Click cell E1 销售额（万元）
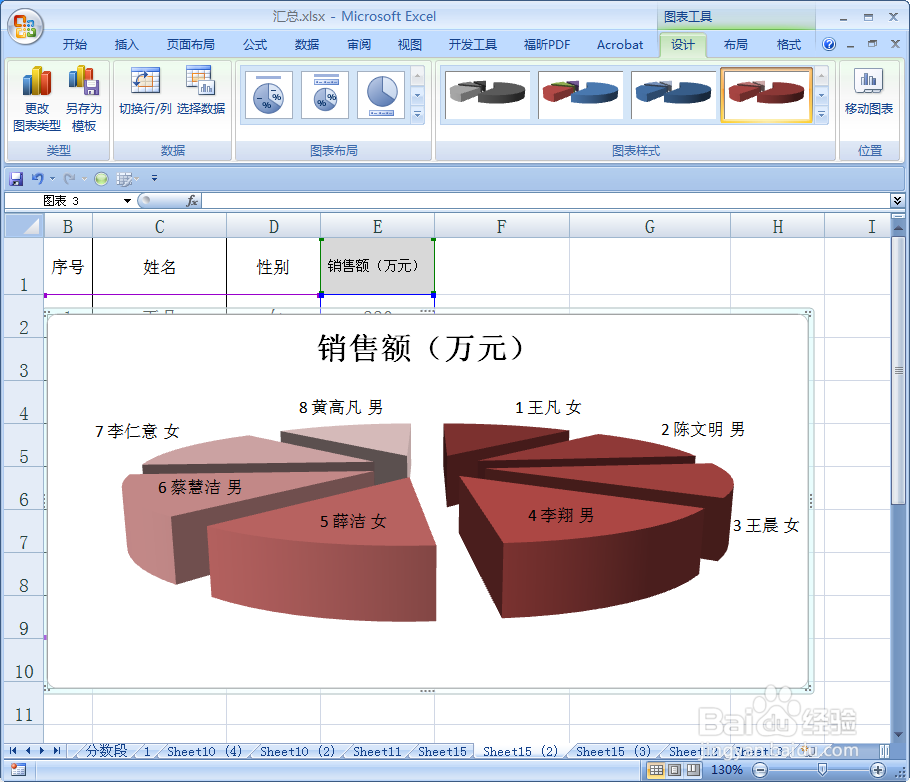This screenshot has height=782, width=910. point(377,266)
